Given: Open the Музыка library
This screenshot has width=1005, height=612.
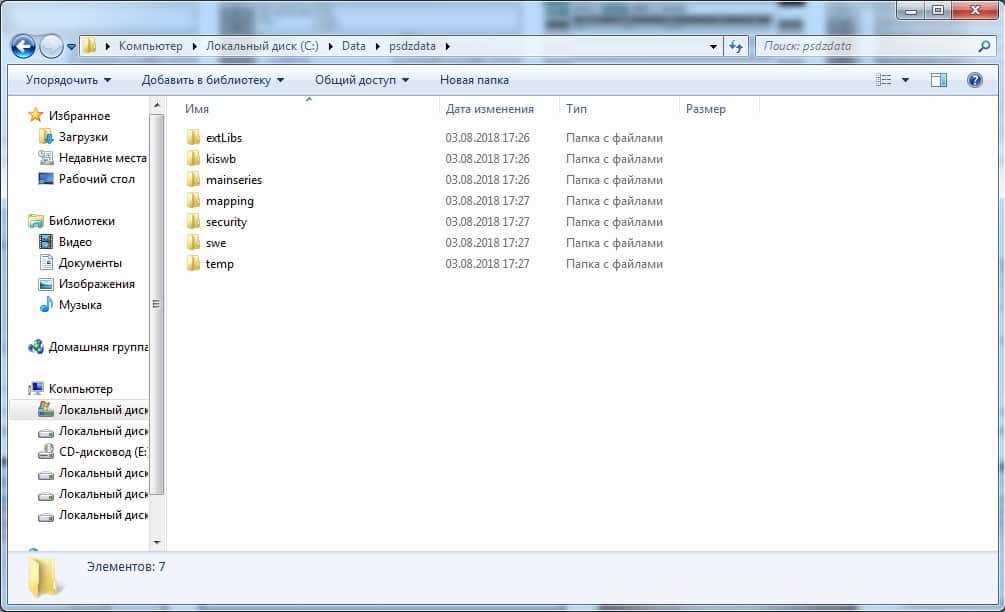Looking at the screenshot, I should pos(80,305).
